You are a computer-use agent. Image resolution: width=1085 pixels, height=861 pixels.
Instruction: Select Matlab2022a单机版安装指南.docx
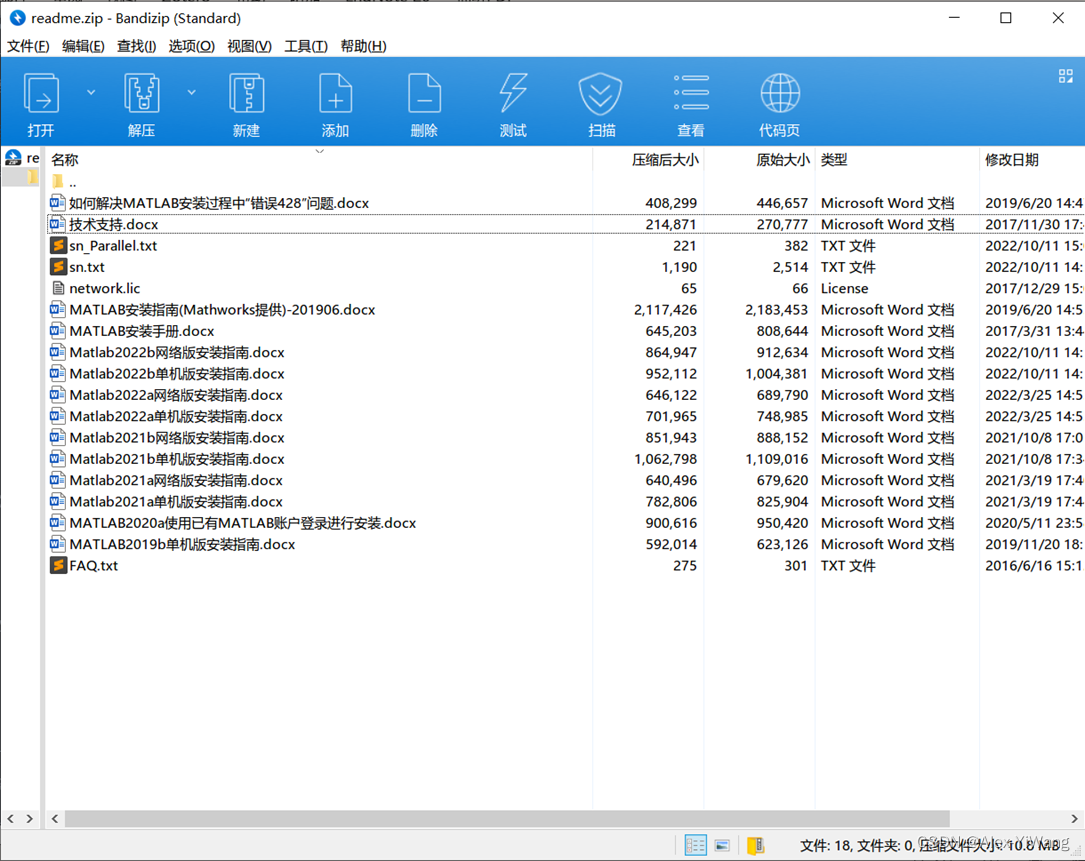click(176, 417)
